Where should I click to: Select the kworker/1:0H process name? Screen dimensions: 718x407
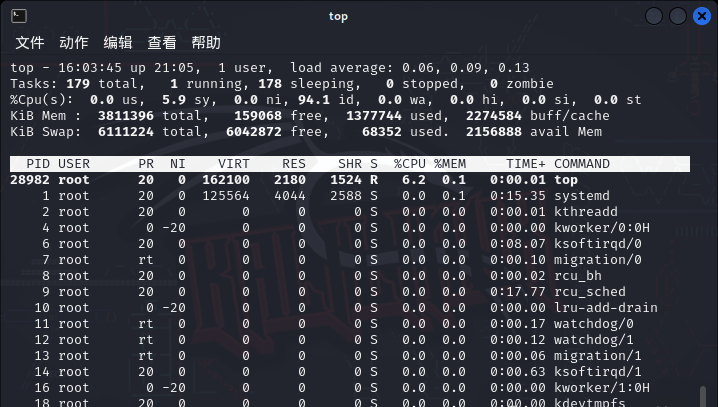point(602,388)
